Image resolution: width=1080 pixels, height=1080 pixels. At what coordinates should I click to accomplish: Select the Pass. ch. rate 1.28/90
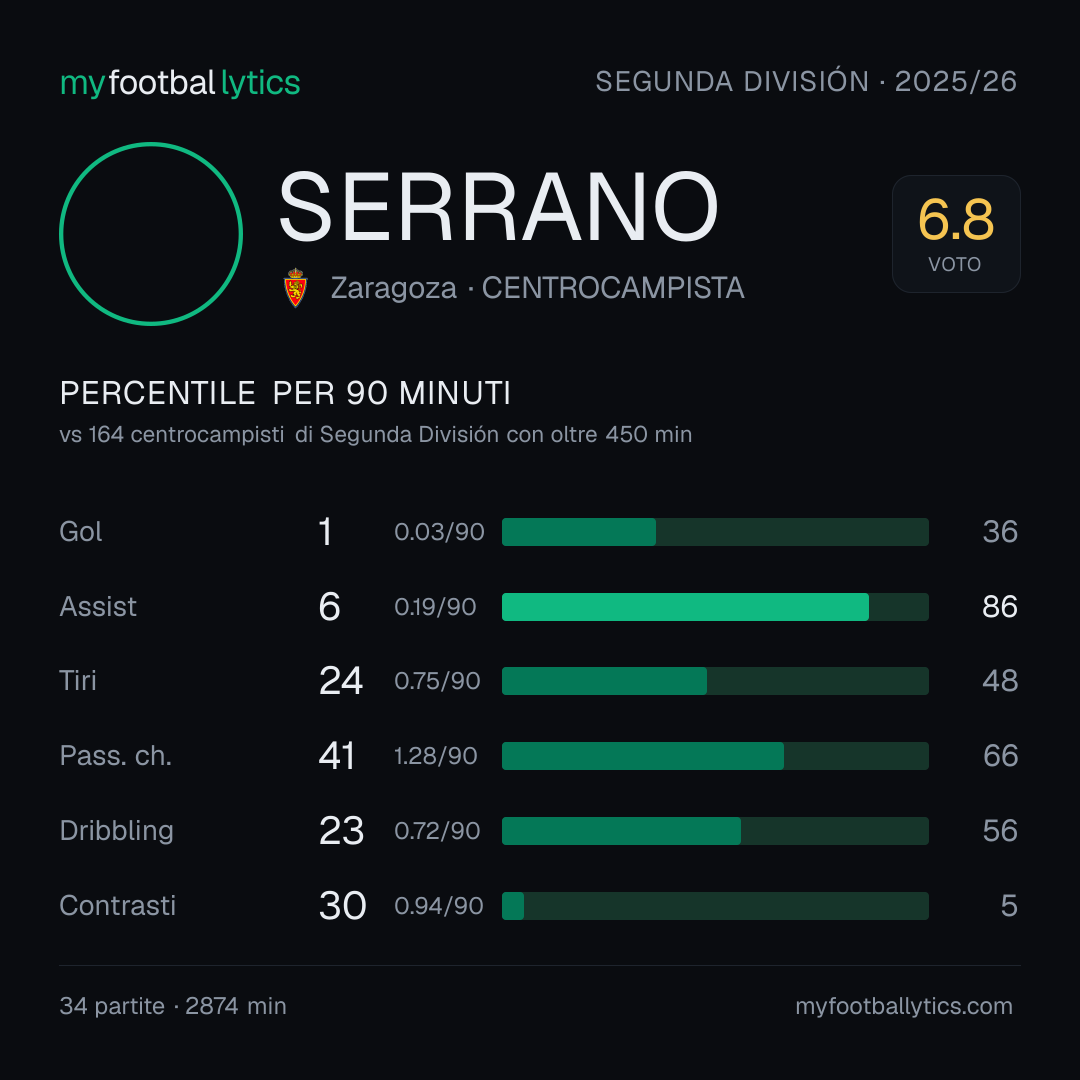coord(435,756)
